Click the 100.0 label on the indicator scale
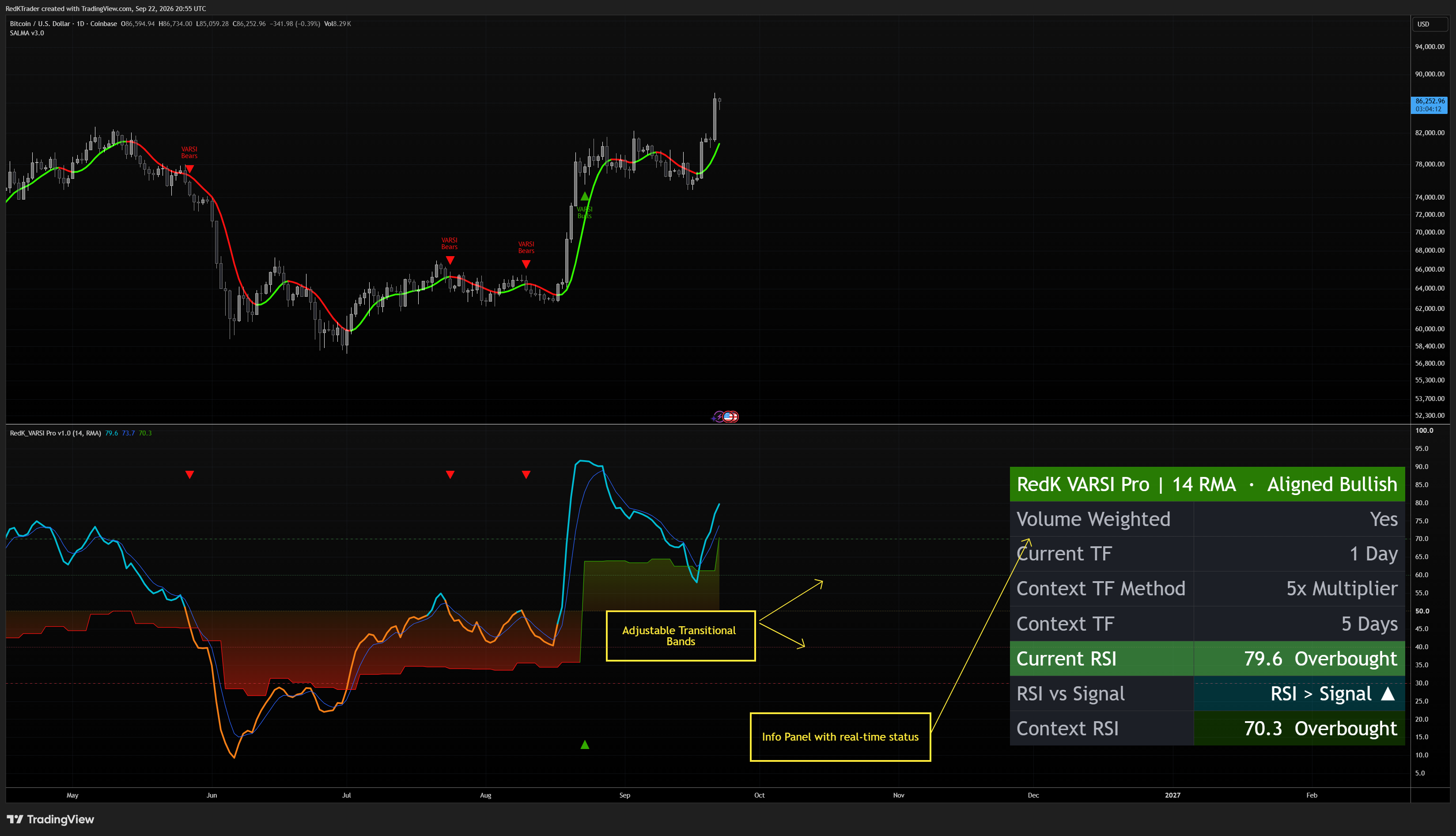 pos(1424,430)
